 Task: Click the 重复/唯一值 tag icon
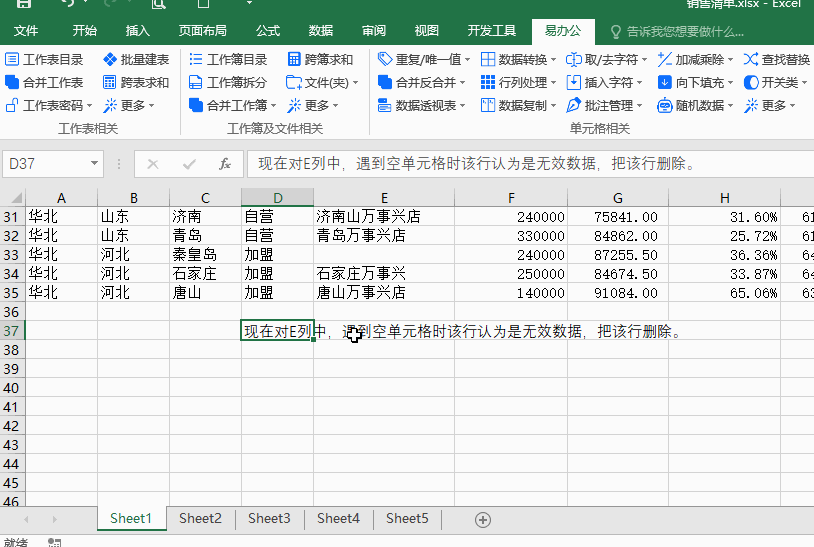click(x=385, y=60)
